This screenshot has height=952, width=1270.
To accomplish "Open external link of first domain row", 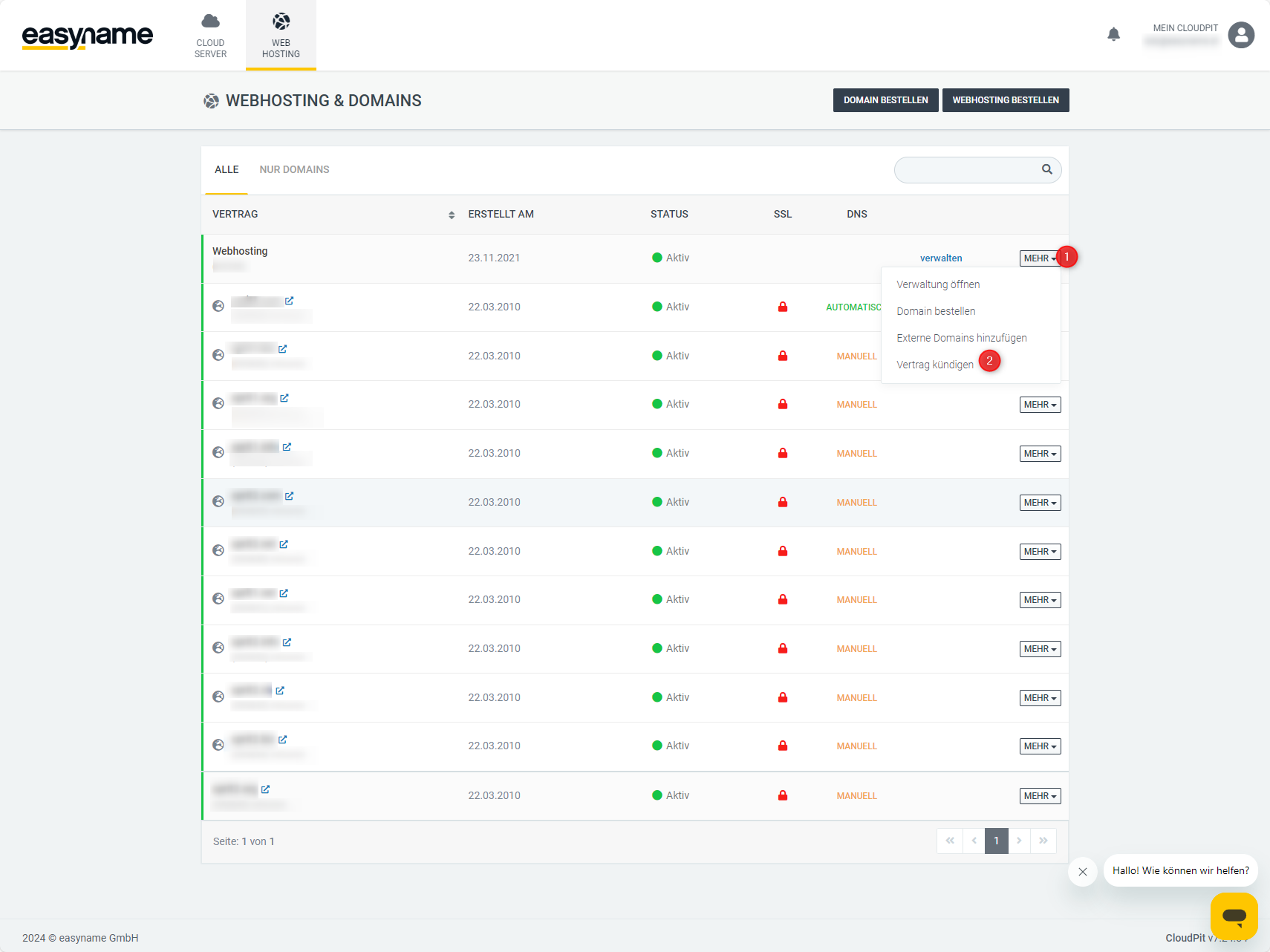I will [289, 301].
